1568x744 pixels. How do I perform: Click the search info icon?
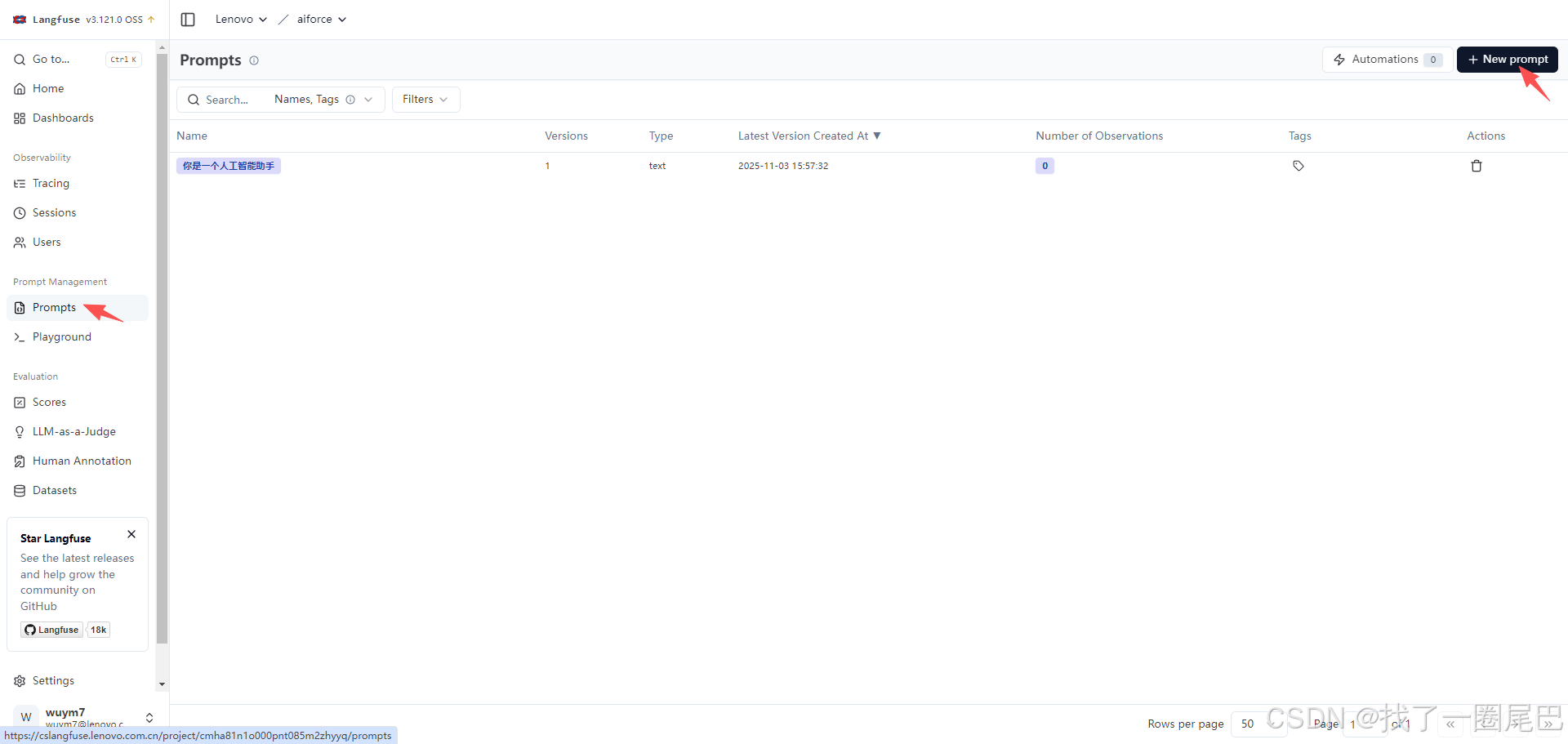[350, 100]
